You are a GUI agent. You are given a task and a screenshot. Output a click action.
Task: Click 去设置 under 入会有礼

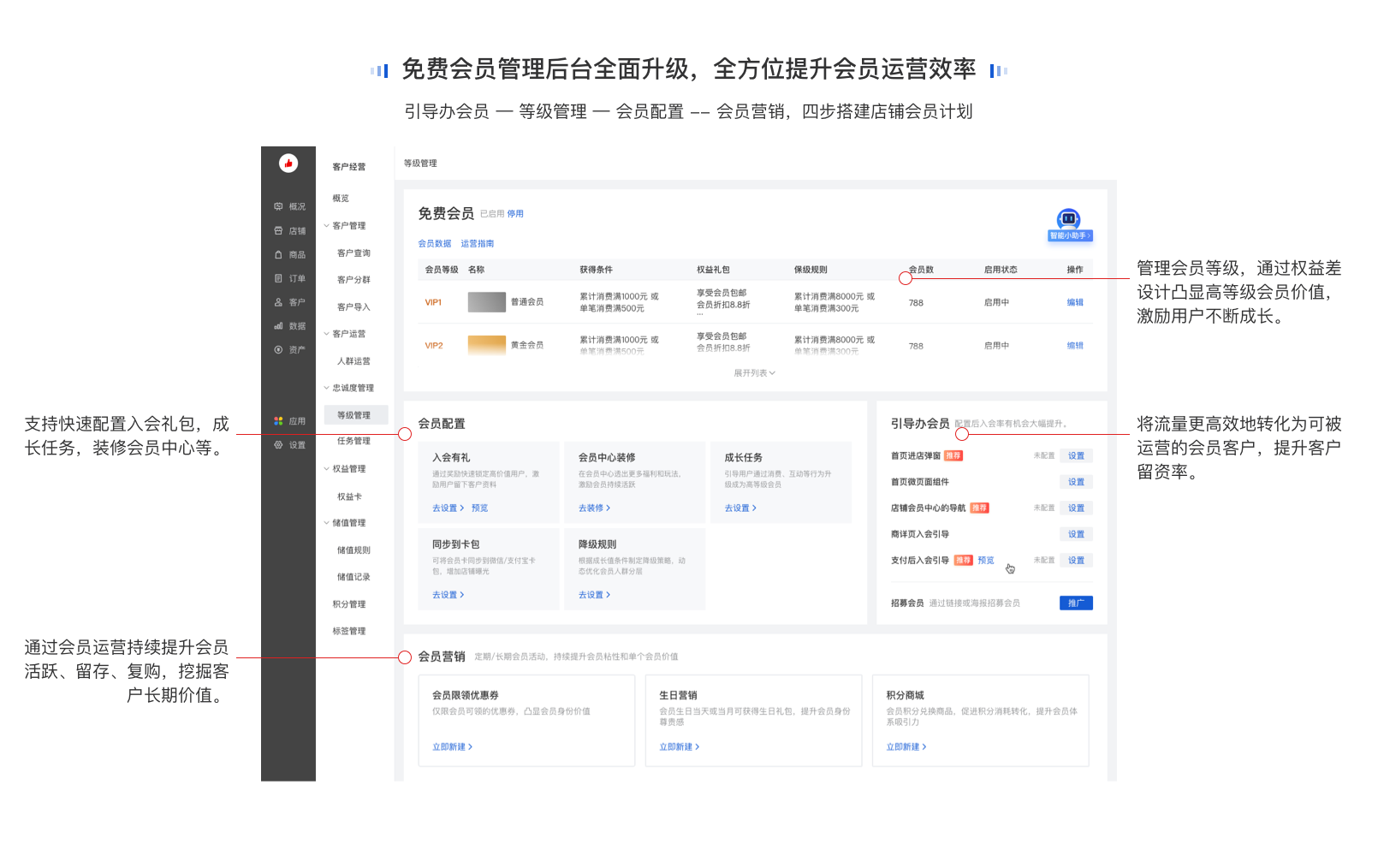pos(448,508)
